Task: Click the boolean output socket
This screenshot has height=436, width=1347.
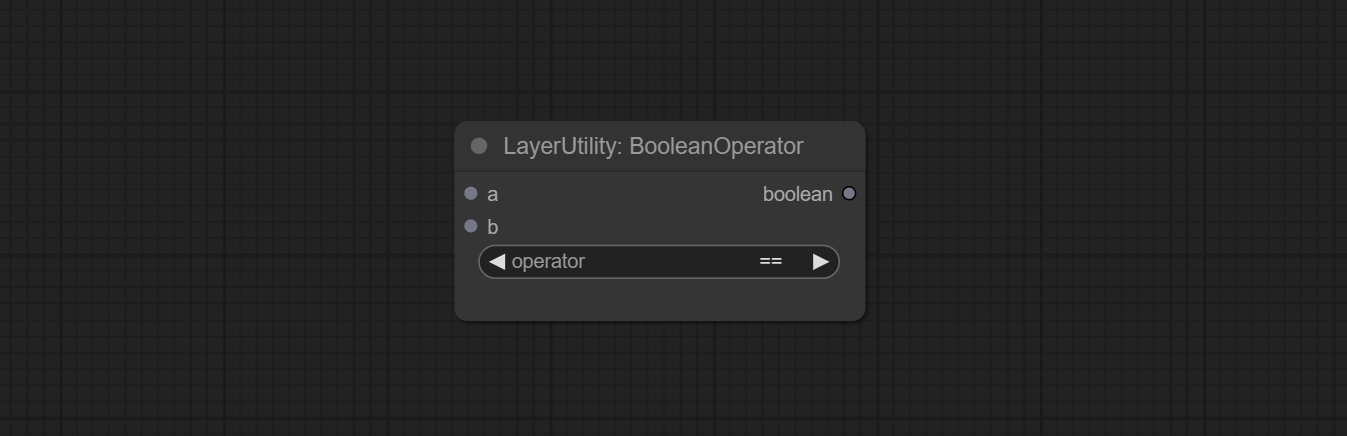Action: (x=849, y=193)
